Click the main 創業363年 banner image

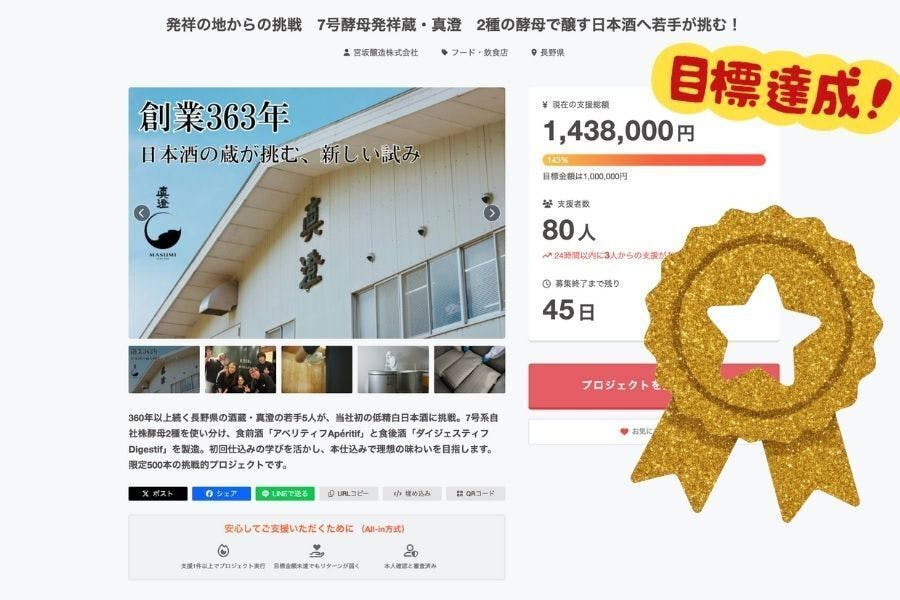[317, 213]
